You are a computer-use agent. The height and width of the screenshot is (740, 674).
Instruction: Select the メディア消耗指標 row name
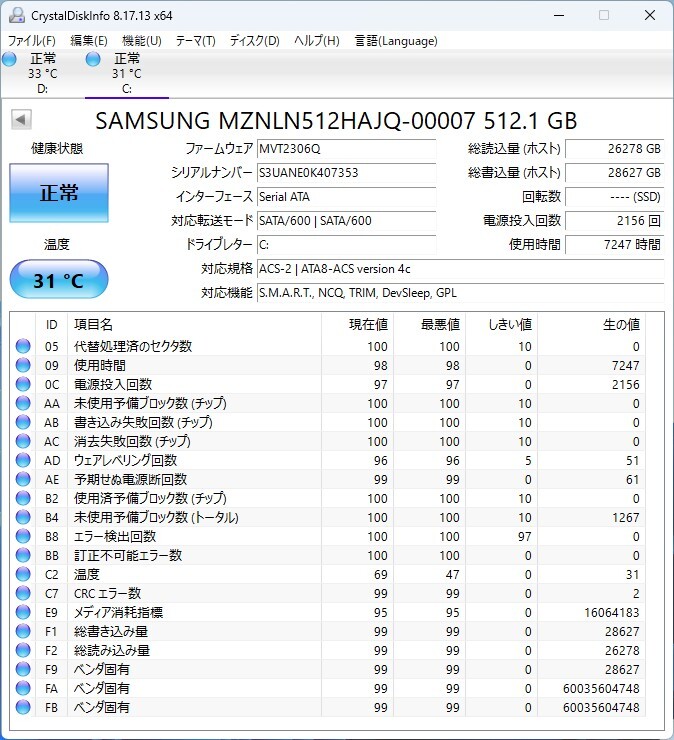coord(118,613)
